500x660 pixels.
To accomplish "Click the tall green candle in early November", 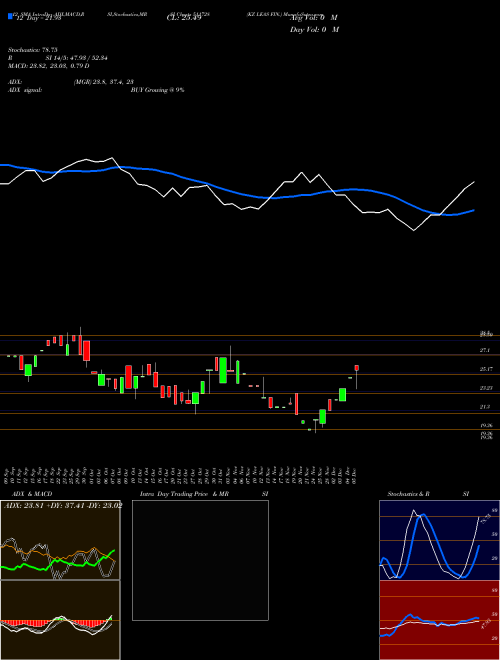I will 223,370.
